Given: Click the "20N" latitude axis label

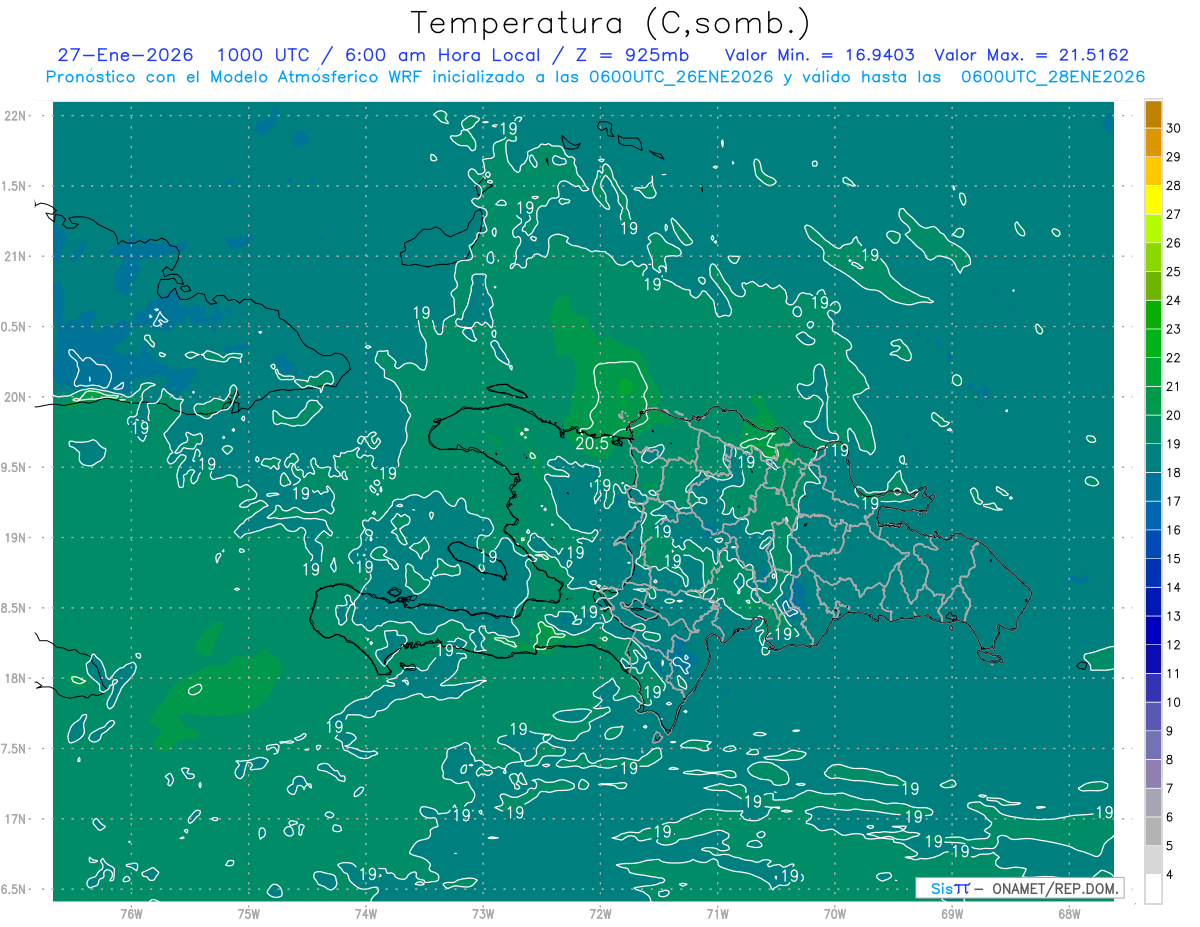Looking at the screenshot, I should (x=17, y=397).
